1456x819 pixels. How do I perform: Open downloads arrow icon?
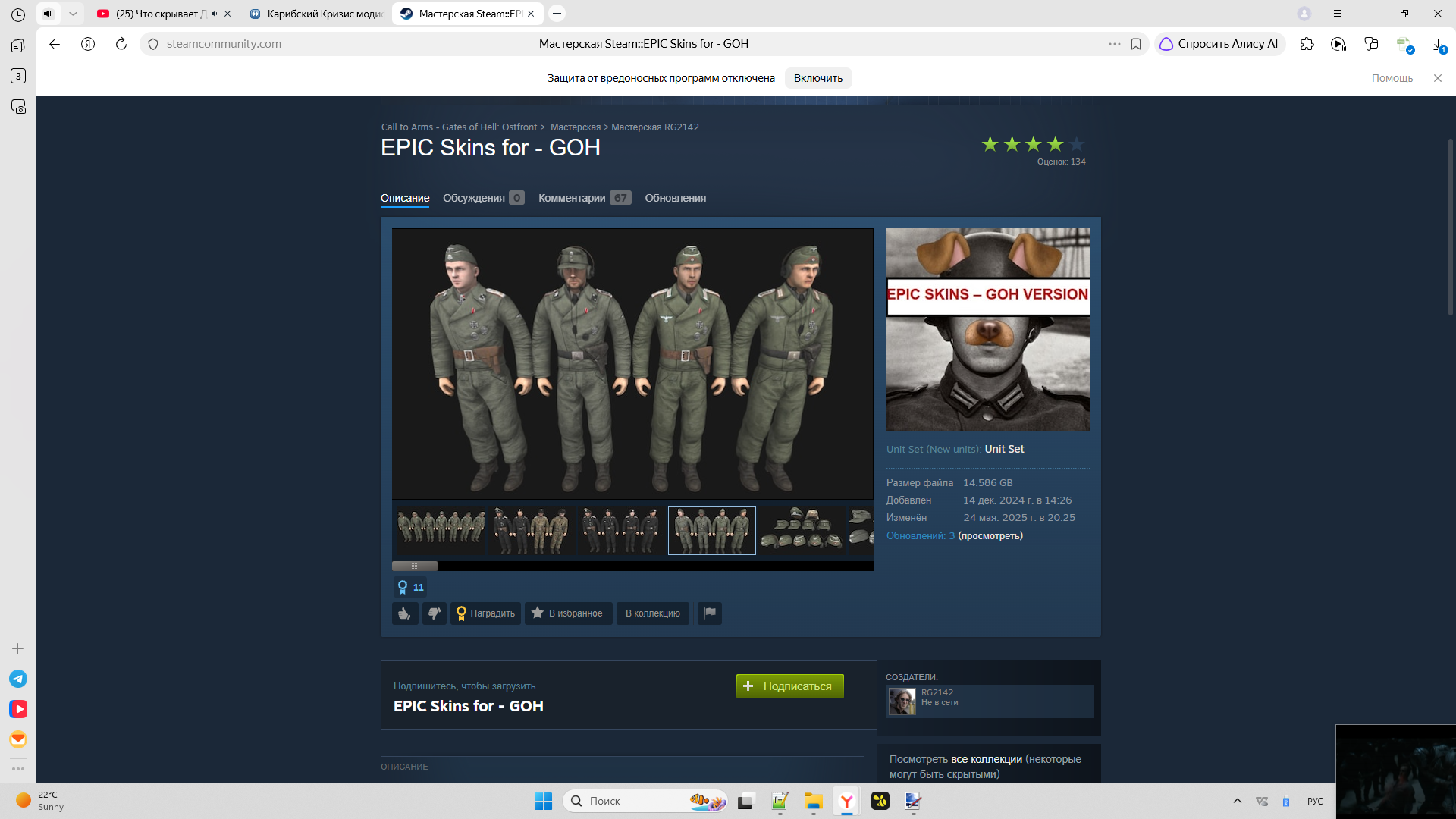pos(1439,45)
